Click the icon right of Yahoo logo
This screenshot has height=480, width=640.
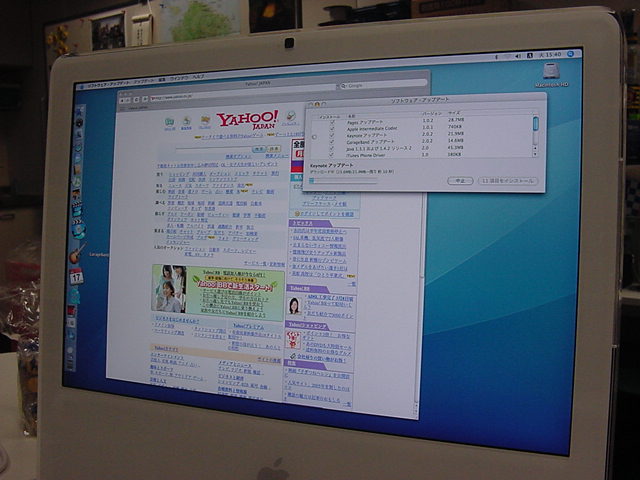pyautogui.click(x=291, y=118)
